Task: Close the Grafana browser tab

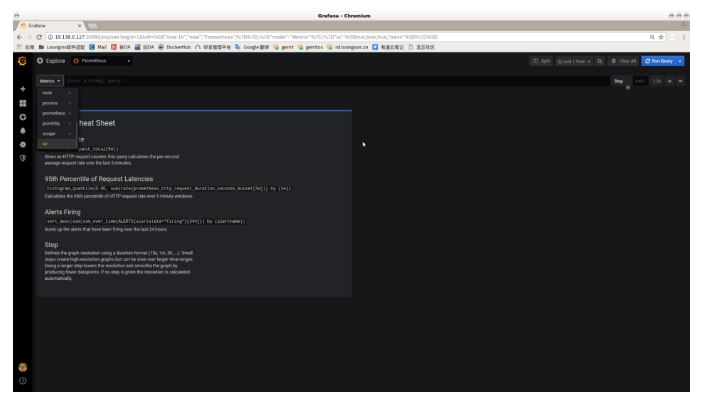Action: pos(79,26)
